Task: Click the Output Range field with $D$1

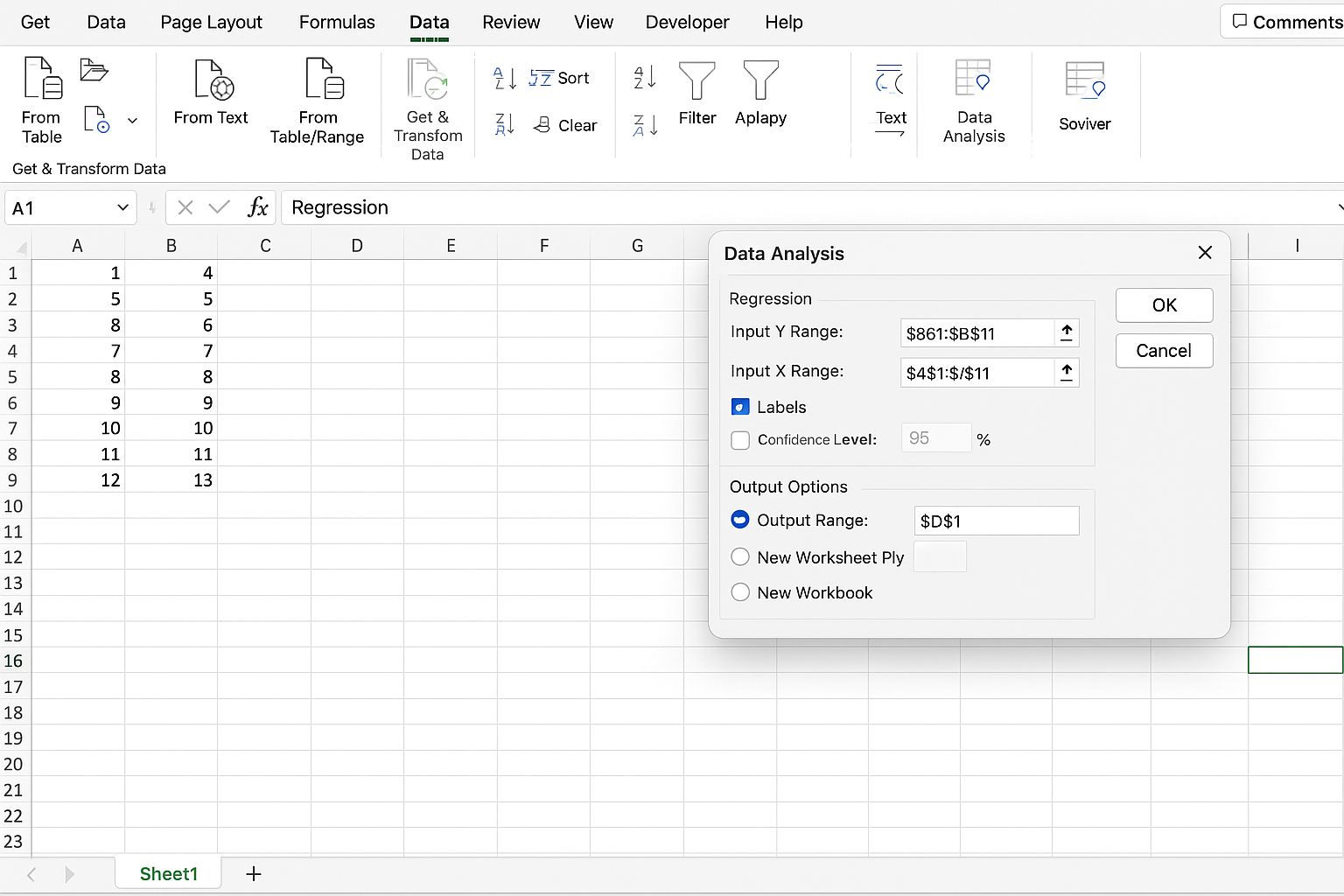Action: pos(996,521)
